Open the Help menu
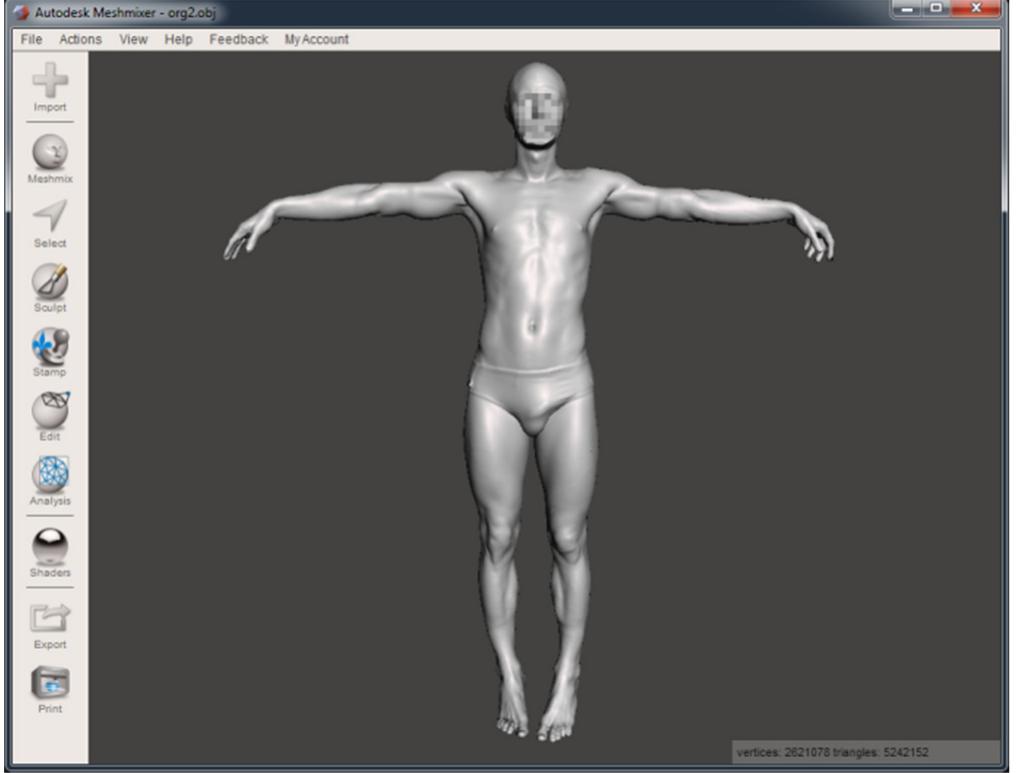 pos(178,39)
